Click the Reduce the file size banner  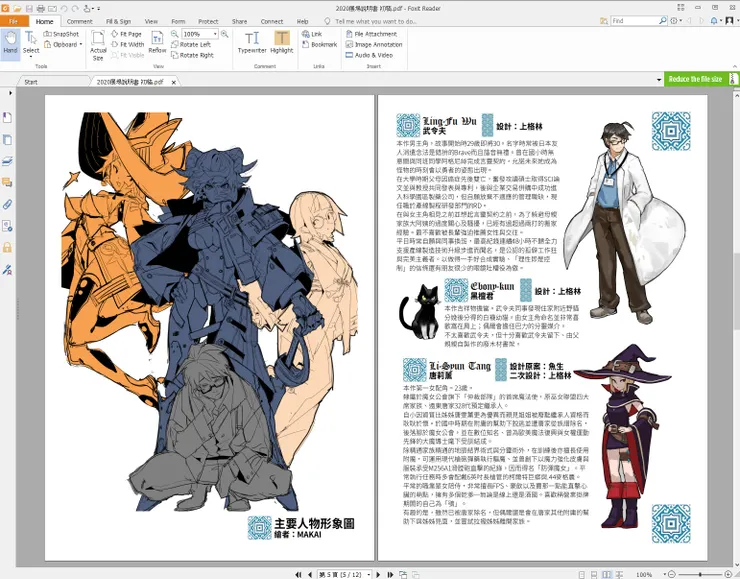point(701,79)
